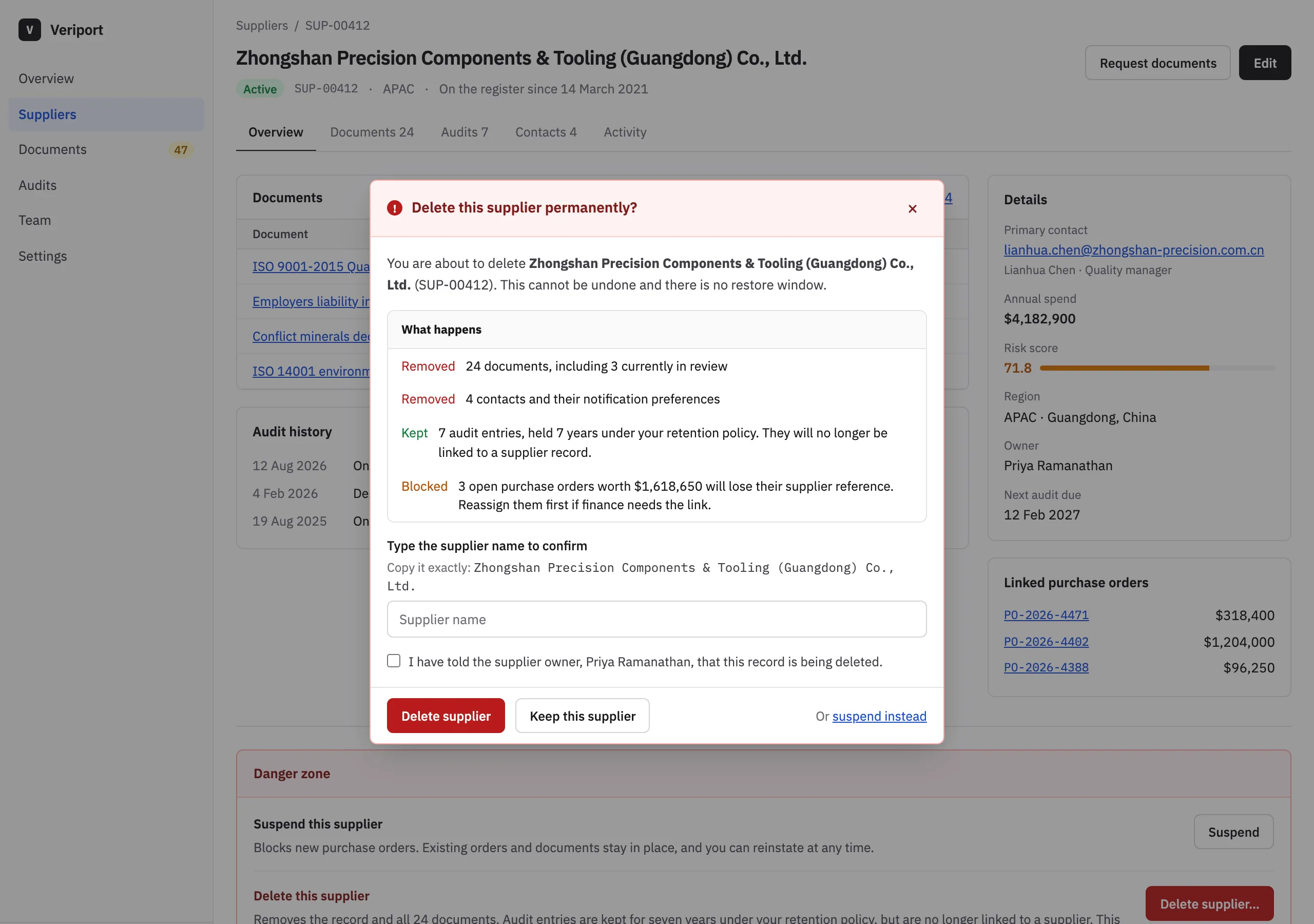The image size is (1314, 924).
Task: Follow the suspend instead link
Action: [879, 716]
